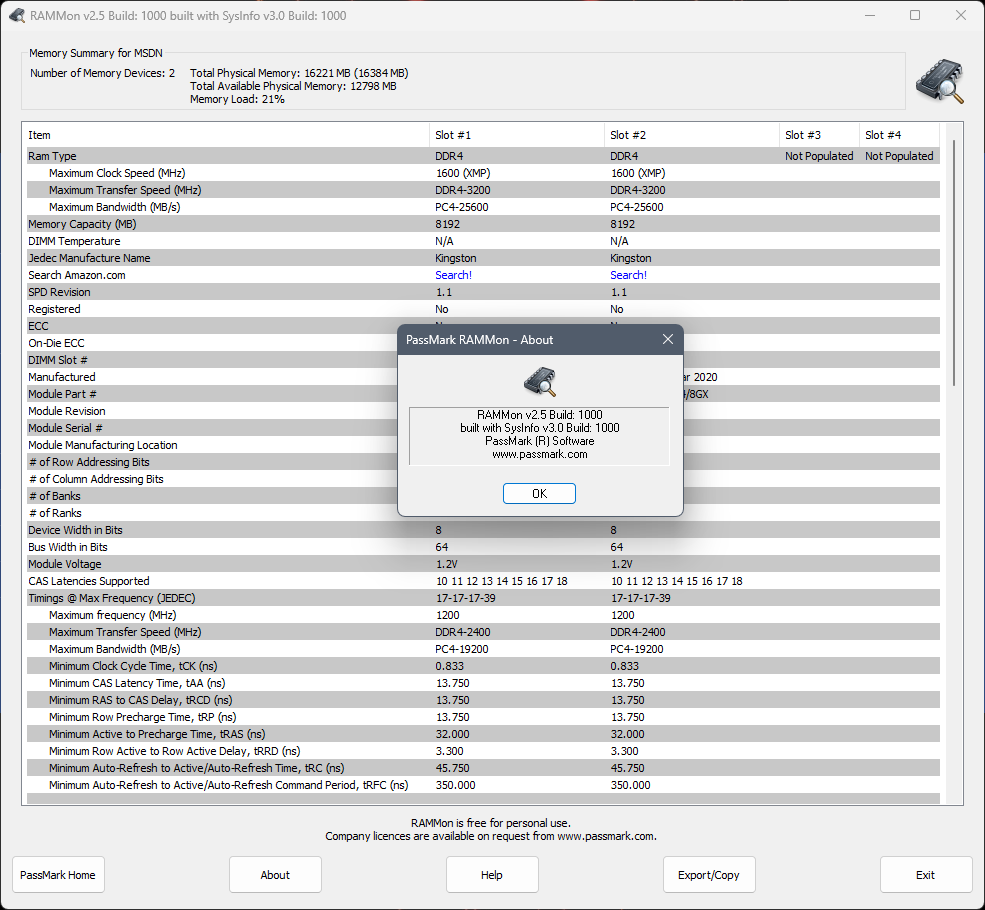Click the RAMMon chip logo top right
This screenshot has width=985, height=910.
940,81
